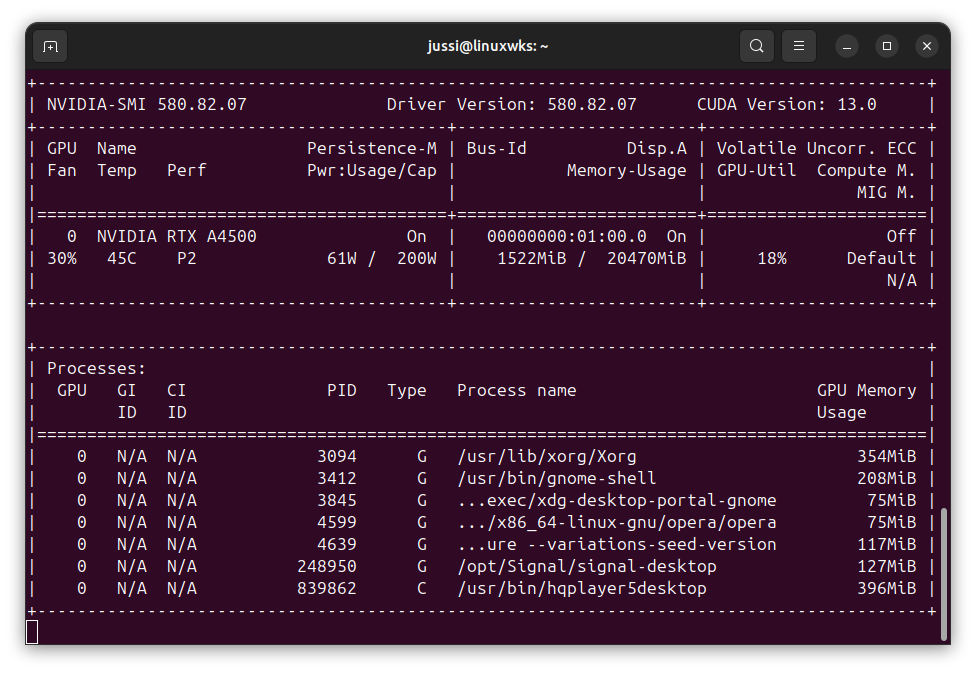976x673 pixels.
Task: Click the 200W power cap value
Action: click(417, 258)
